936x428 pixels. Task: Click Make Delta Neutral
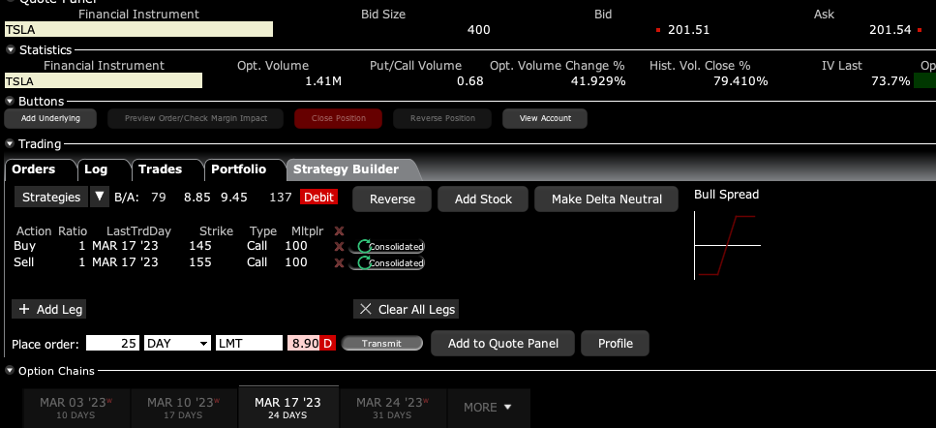tap(606, 199)
